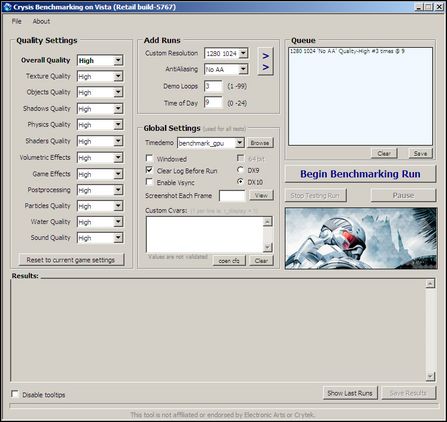
Task: Click the Crysis nanosuit artwork image
Action: click(x=361, y=238)
